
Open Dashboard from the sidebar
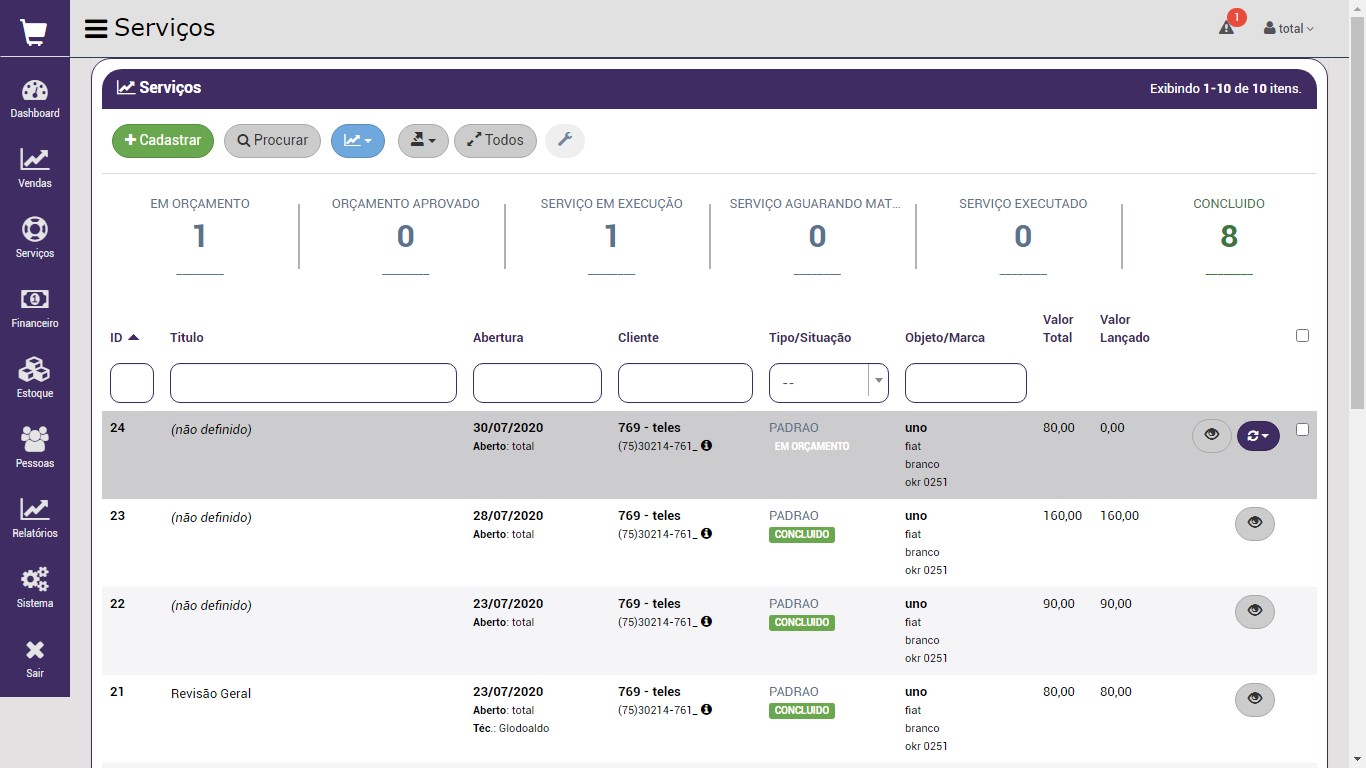pyautogui.click(x=35, y=99)
